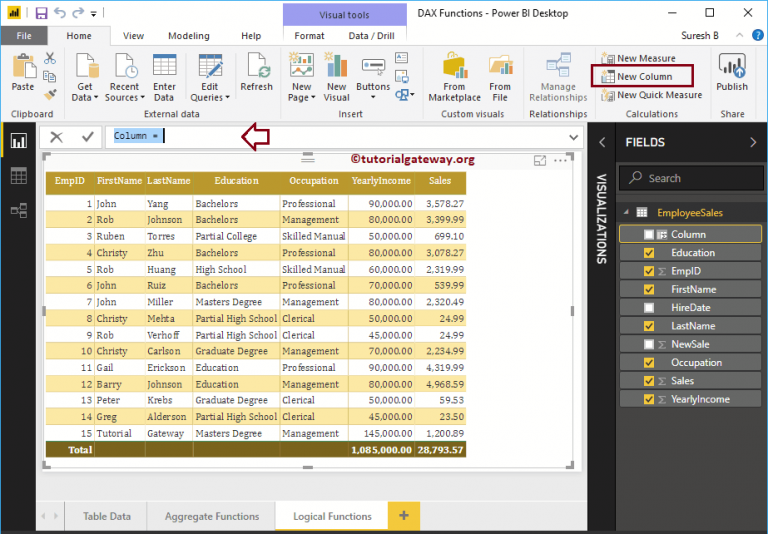Check the NewSale field checkbox
The image size is (768, 534).
pos(649,344)
